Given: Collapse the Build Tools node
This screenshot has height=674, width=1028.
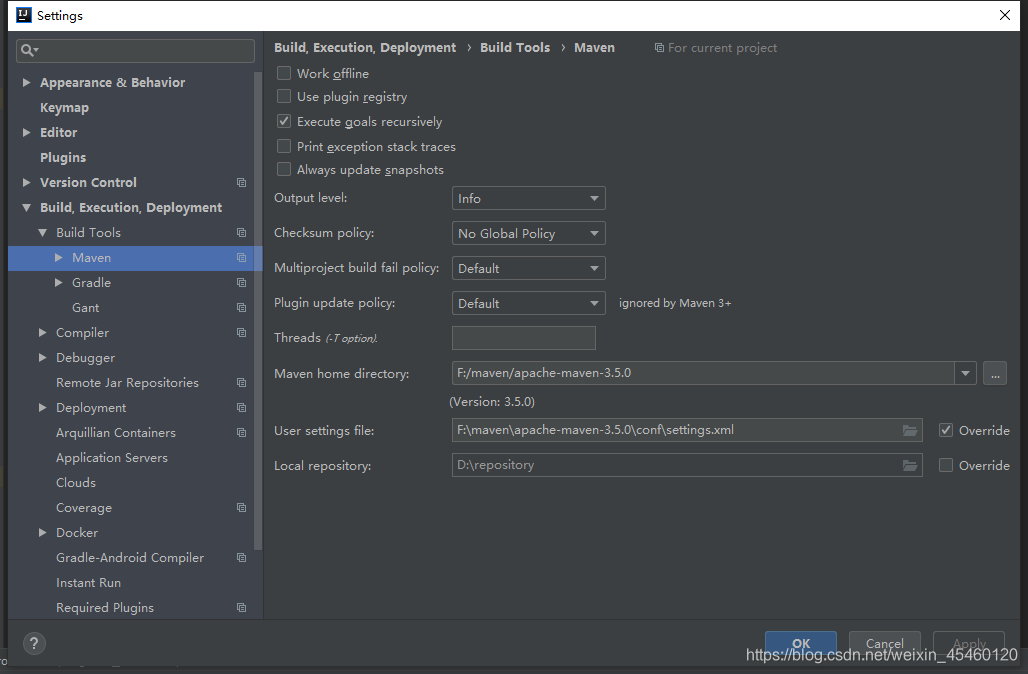Looking at the screenshot, I should pos(43,233).
